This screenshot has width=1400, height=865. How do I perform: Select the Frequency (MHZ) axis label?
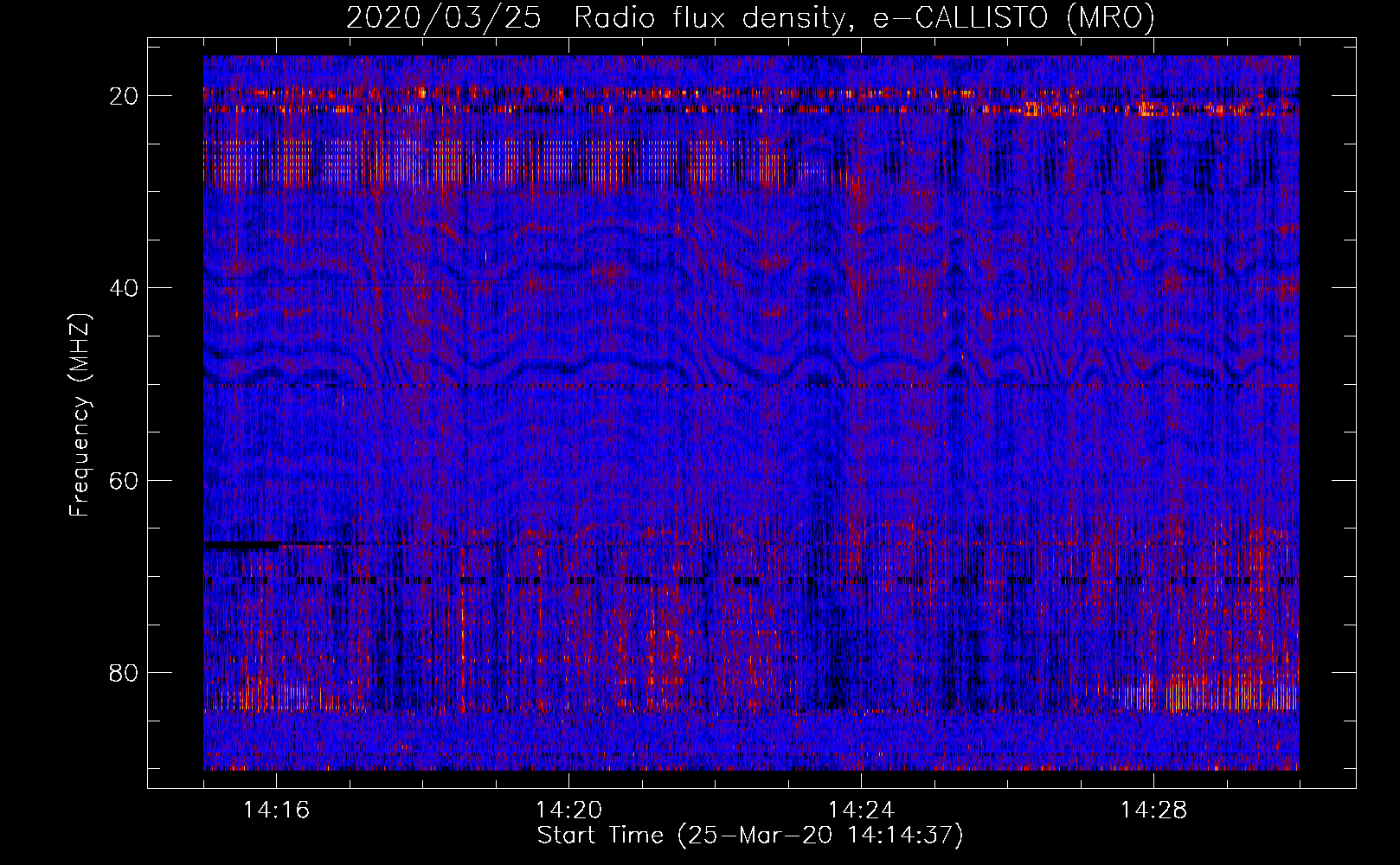click(80, 415)
